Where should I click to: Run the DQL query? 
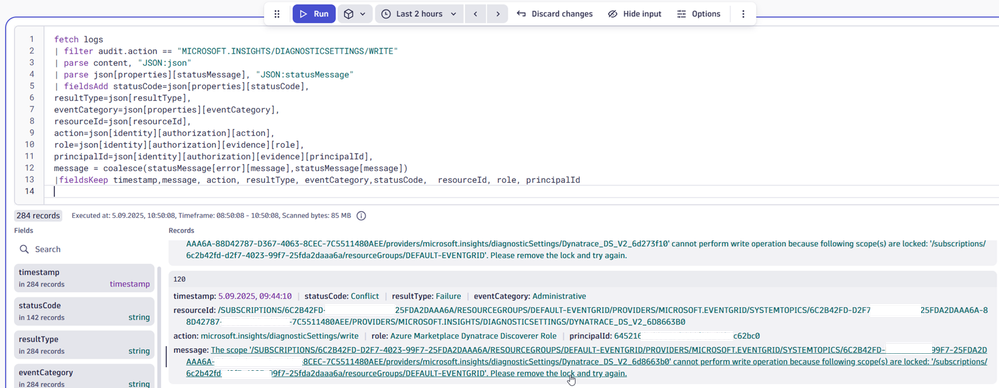(x=314, y=14)
